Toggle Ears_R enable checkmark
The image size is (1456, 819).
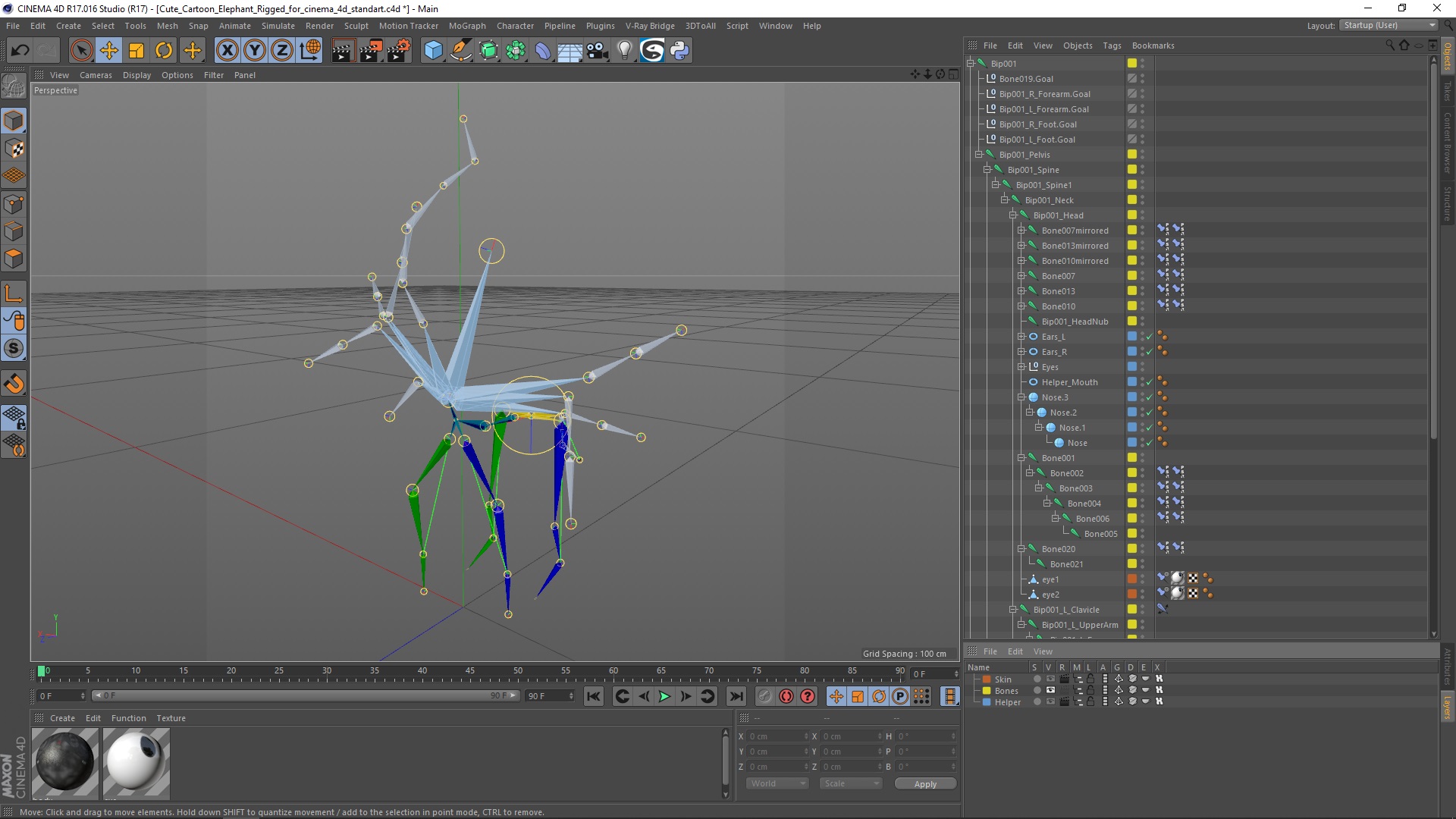[1150, 352]
